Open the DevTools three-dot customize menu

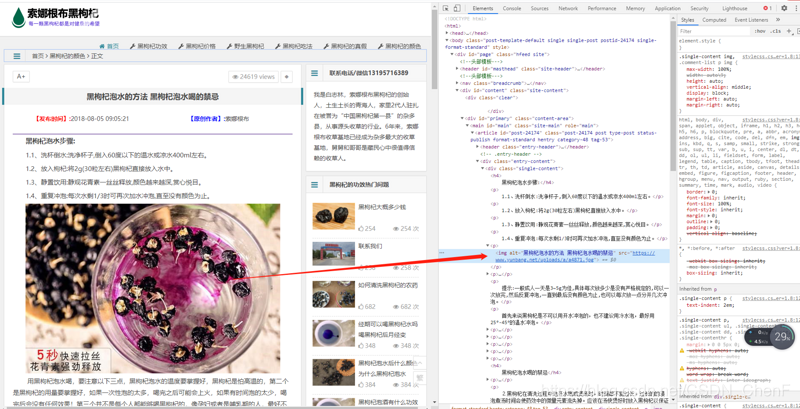pyautogui.click(x=796, y=8)
